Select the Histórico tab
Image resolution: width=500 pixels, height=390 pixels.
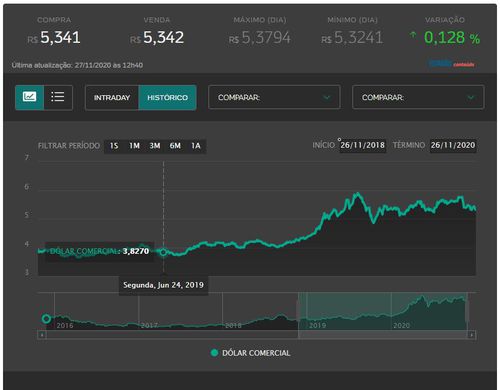[x=167, y=98]
